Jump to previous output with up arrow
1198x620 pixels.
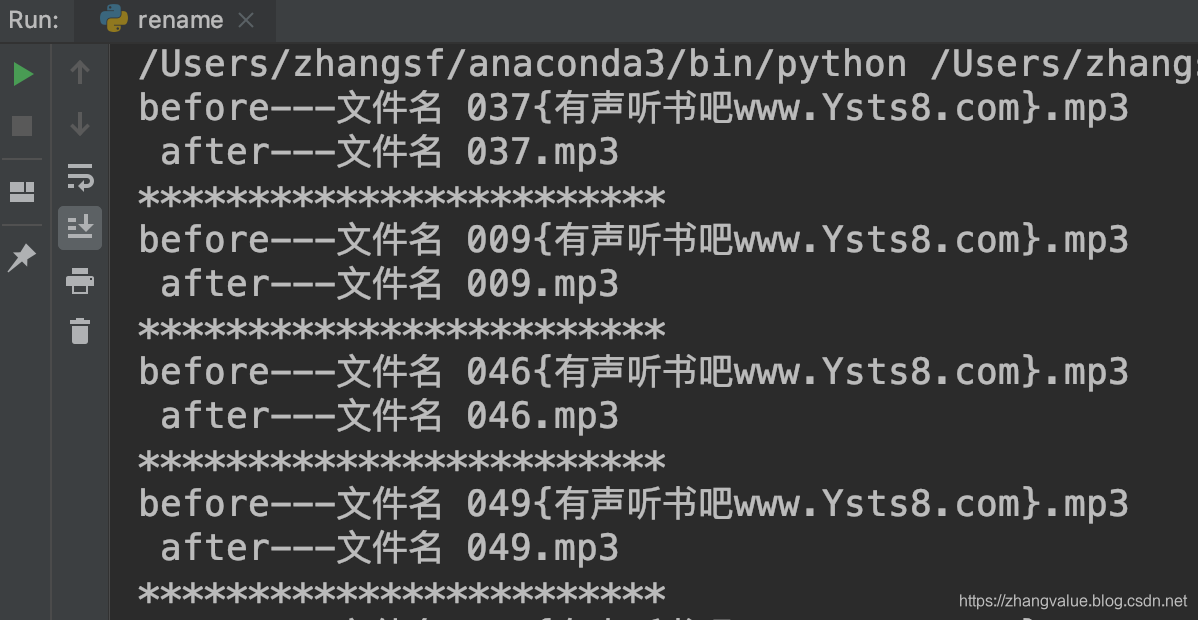tap(80, 71)
